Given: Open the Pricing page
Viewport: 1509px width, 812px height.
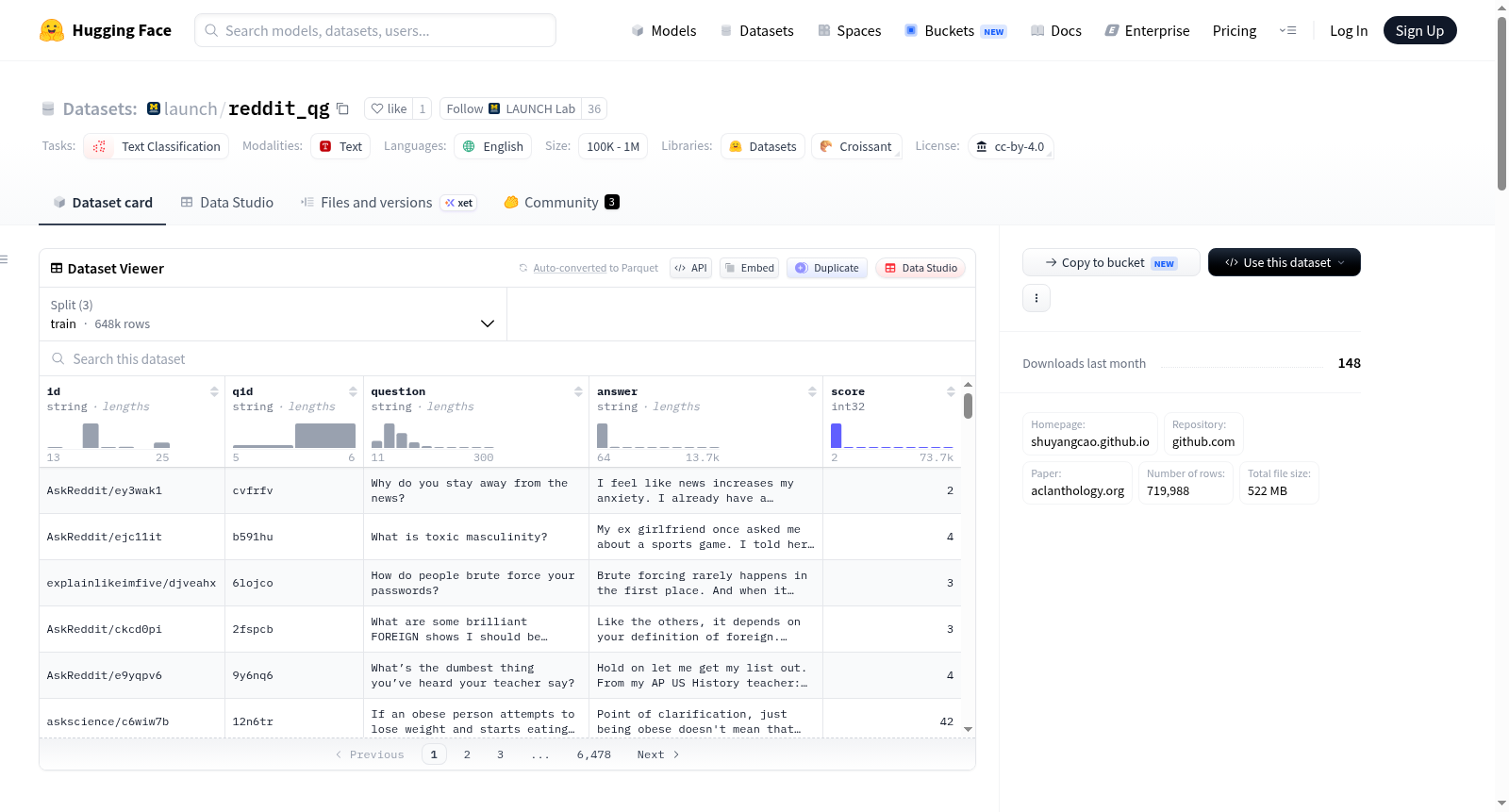Looking at the screenshot, I should pyautogui.click(x=1235, y=30).
